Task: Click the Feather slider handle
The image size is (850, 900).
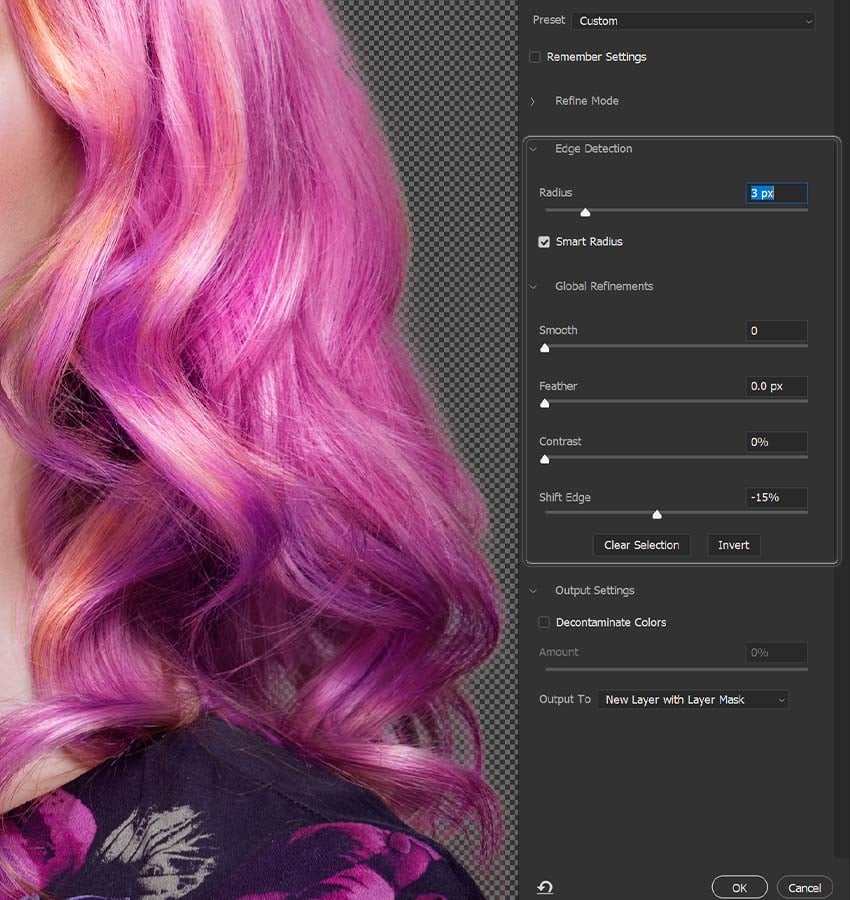Action: (545, 403)
